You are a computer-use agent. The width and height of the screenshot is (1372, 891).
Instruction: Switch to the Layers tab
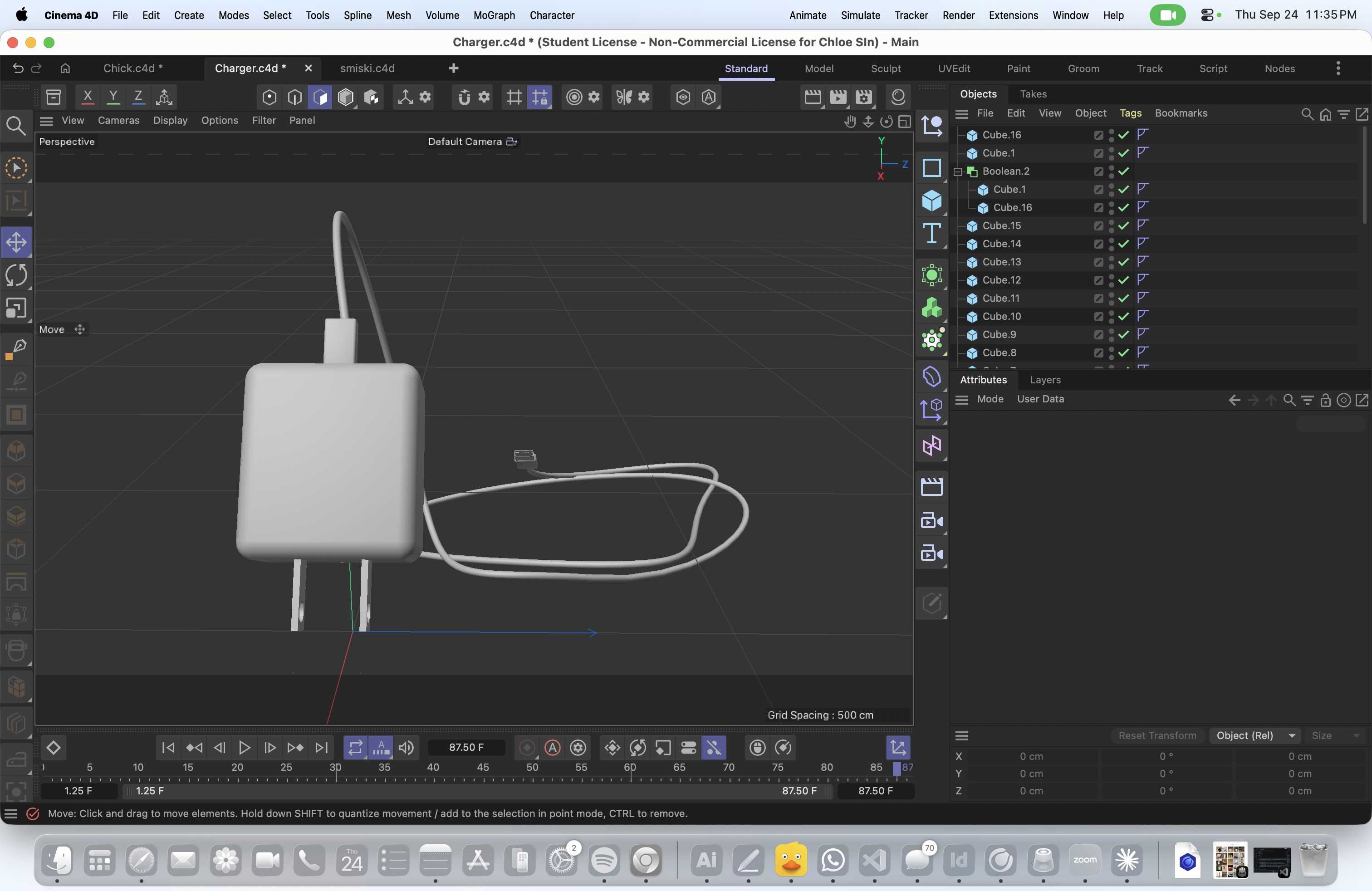[x=1044, y=380]
